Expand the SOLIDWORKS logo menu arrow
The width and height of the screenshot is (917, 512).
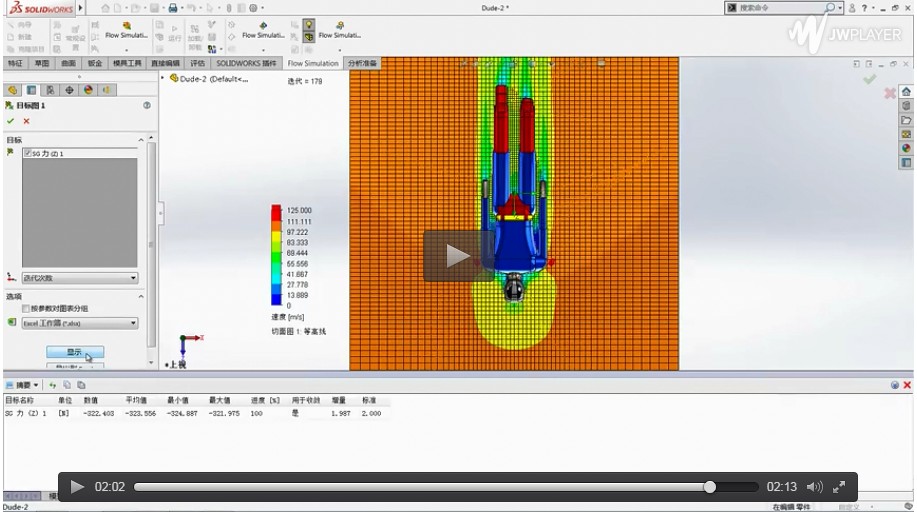(x=81, y=8)
